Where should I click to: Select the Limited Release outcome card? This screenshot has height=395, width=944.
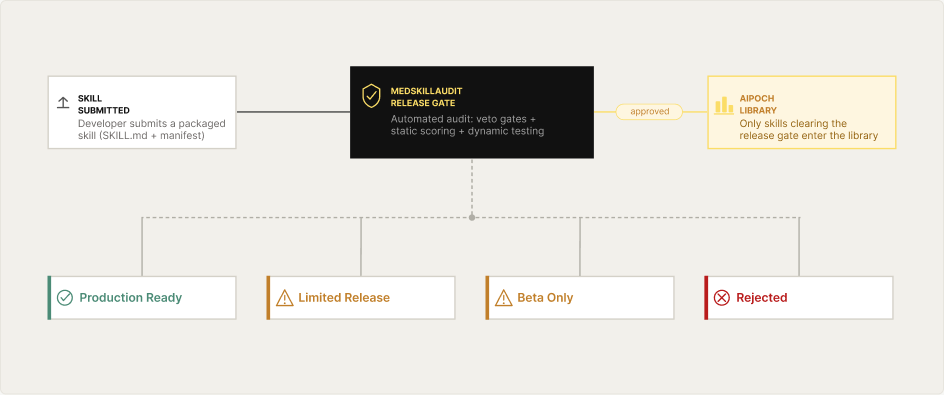click(361, 297)
